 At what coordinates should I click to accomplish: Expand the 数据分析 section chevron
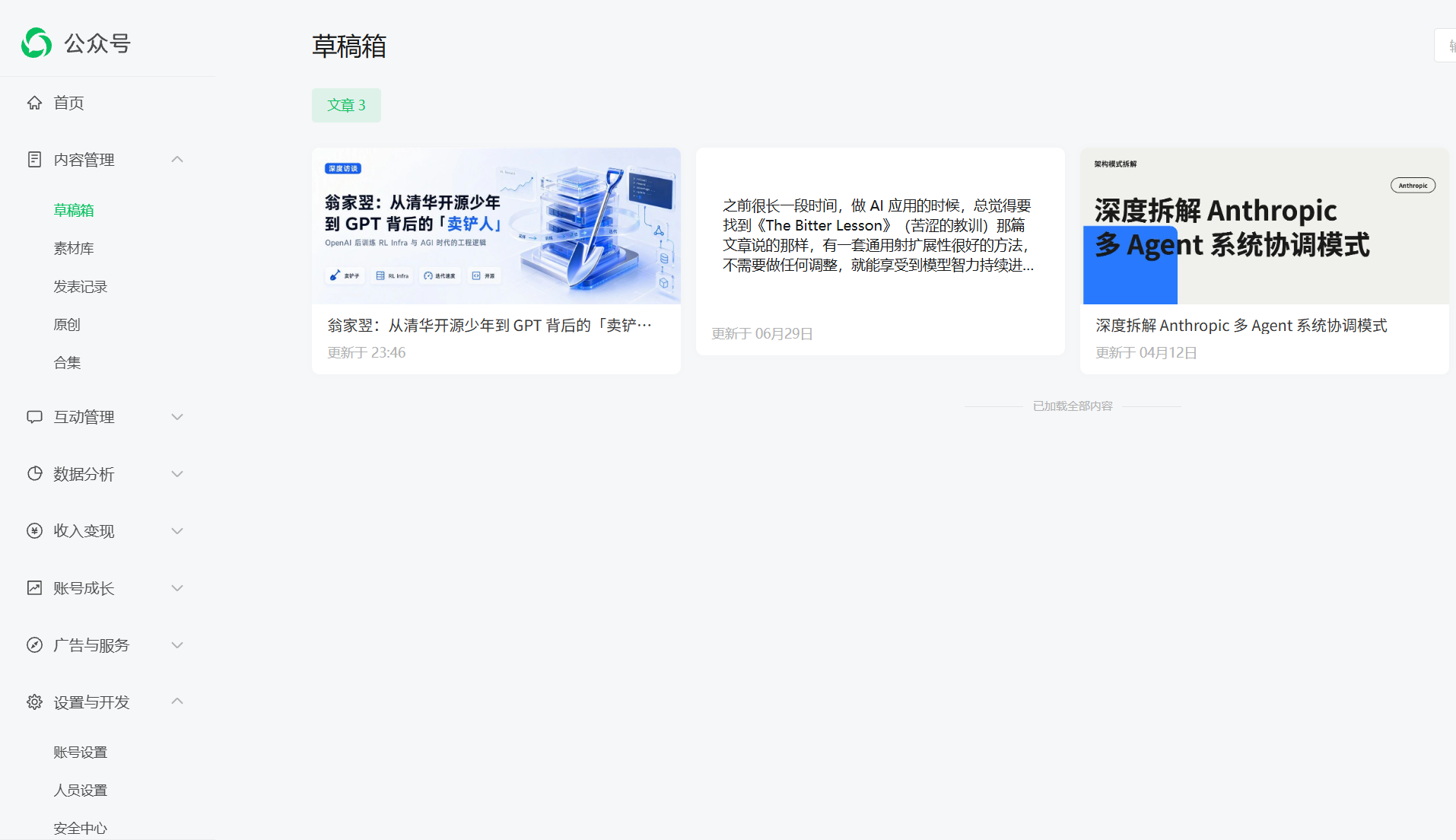[177, 474]
